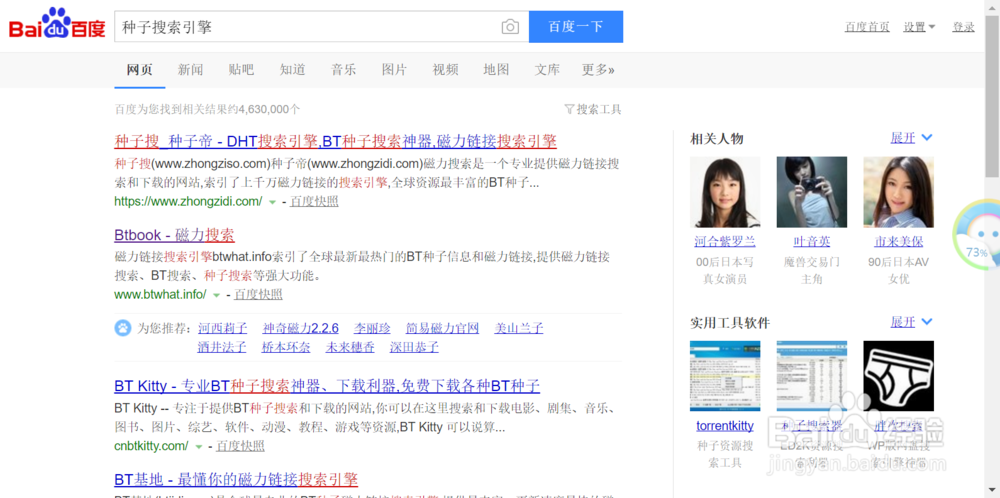This screenshot has width=1000, height=498.
Task: Click recommended link 李丽珍
Action: coord(372,329)
